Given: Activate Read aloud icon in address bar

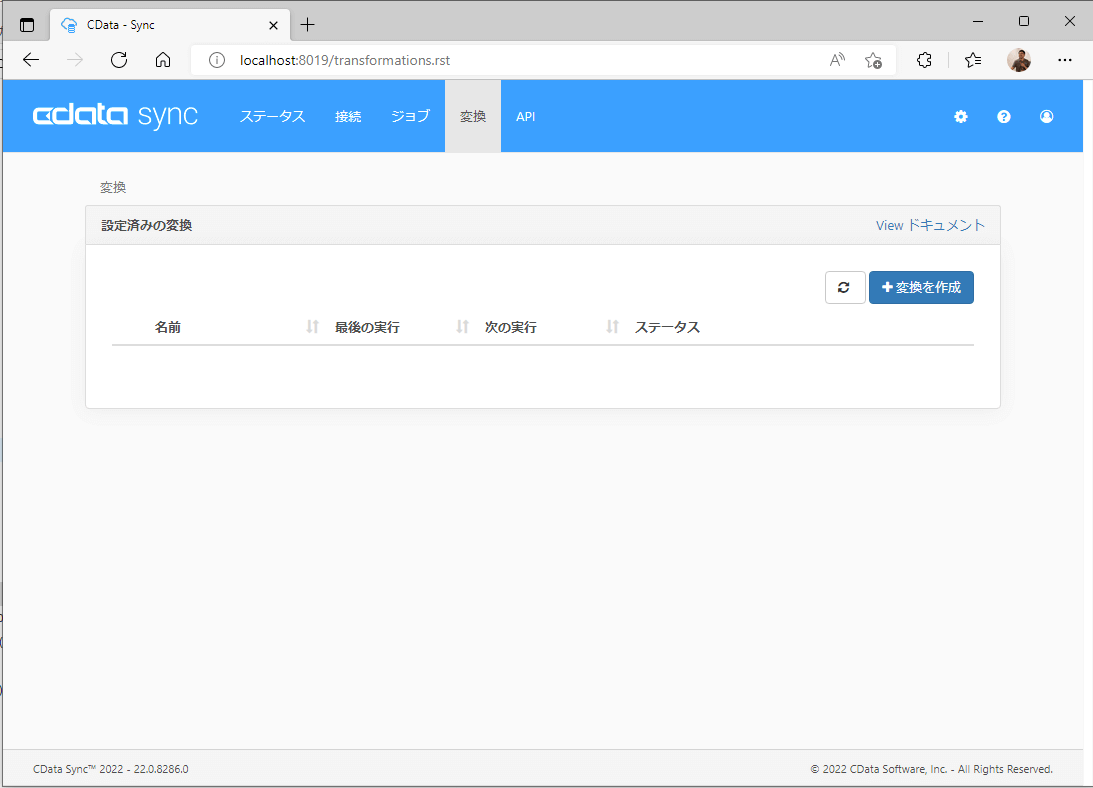Looking at the screenshot, I should click(837, 60).
